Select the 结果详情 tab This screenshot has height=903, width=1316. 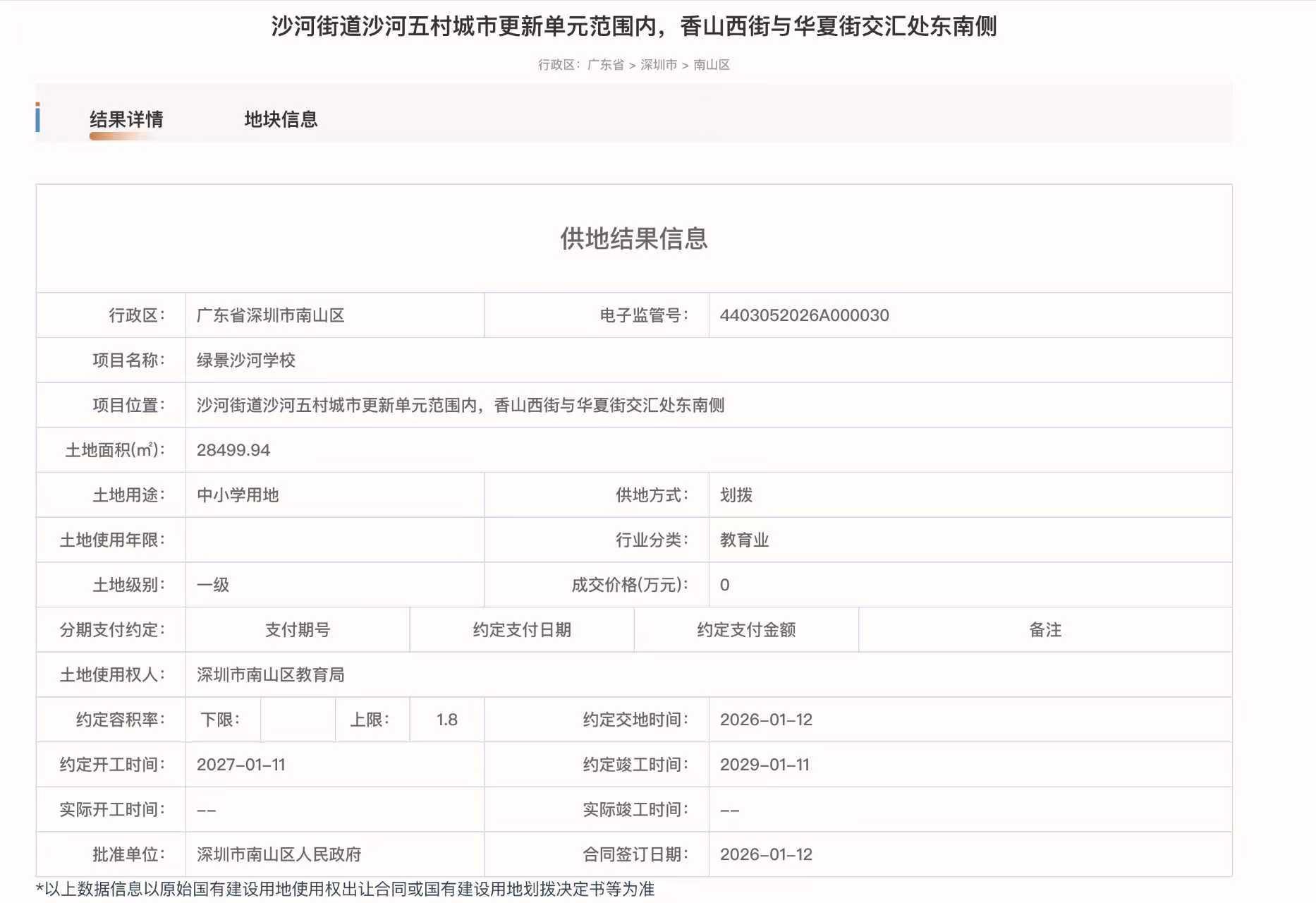pos(126,119)
